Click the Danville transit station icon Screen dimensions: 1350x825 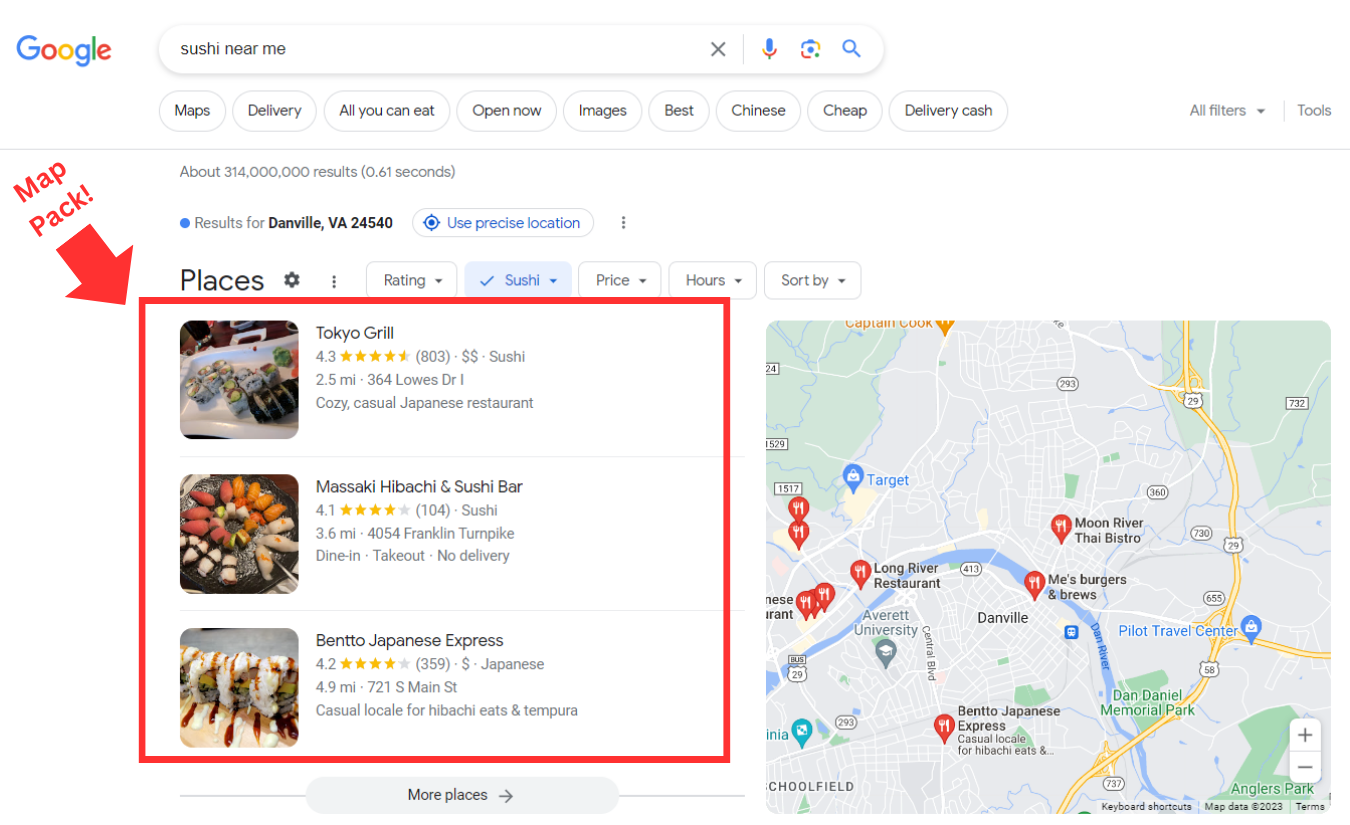pos(1071,632)
